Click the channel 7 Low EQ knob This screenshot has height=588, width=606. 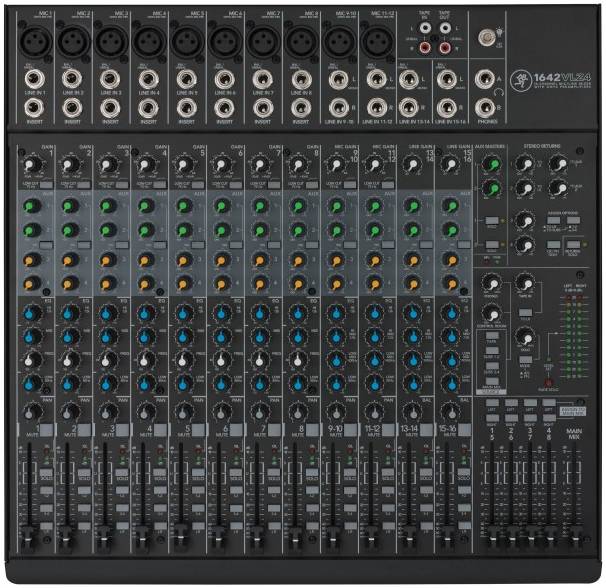pos(260,383)
